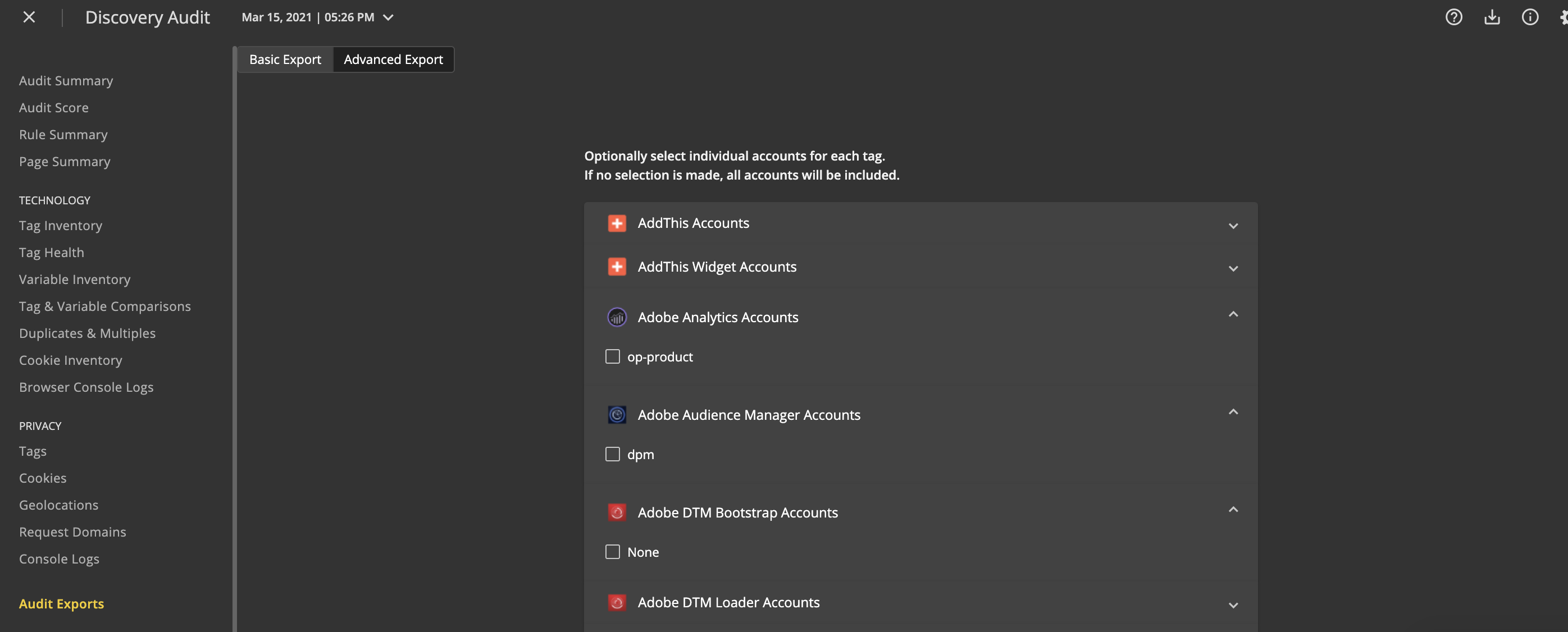Click the Adobe Analytics logo icon

tap(617, 318)
